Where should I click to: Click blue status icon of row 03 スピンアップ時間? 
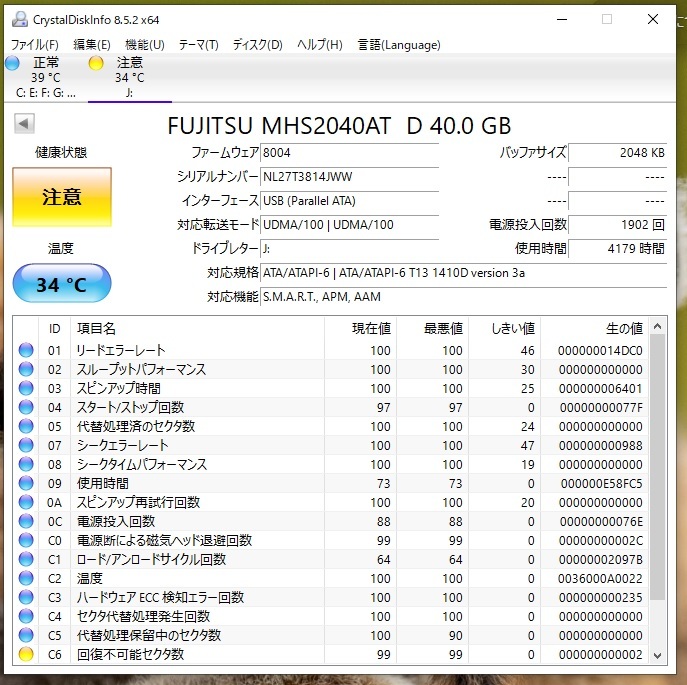point(26,388)
